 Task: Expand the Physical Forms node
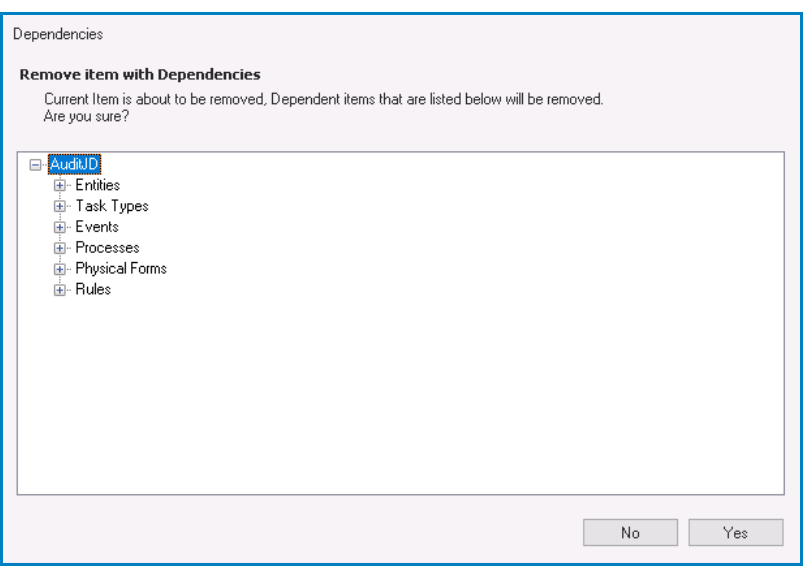[x=60, y=269]
